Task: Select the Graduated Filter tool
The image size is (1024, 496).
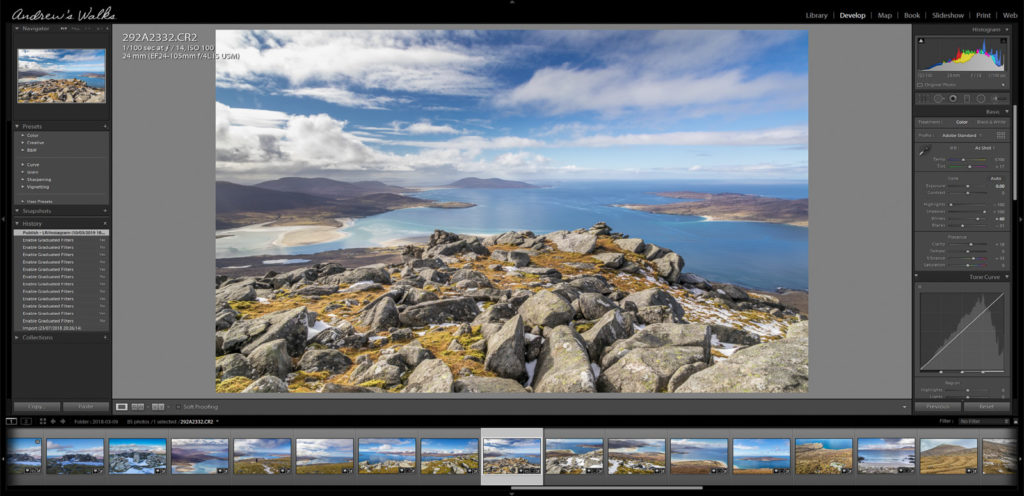Action: [967, 98]
